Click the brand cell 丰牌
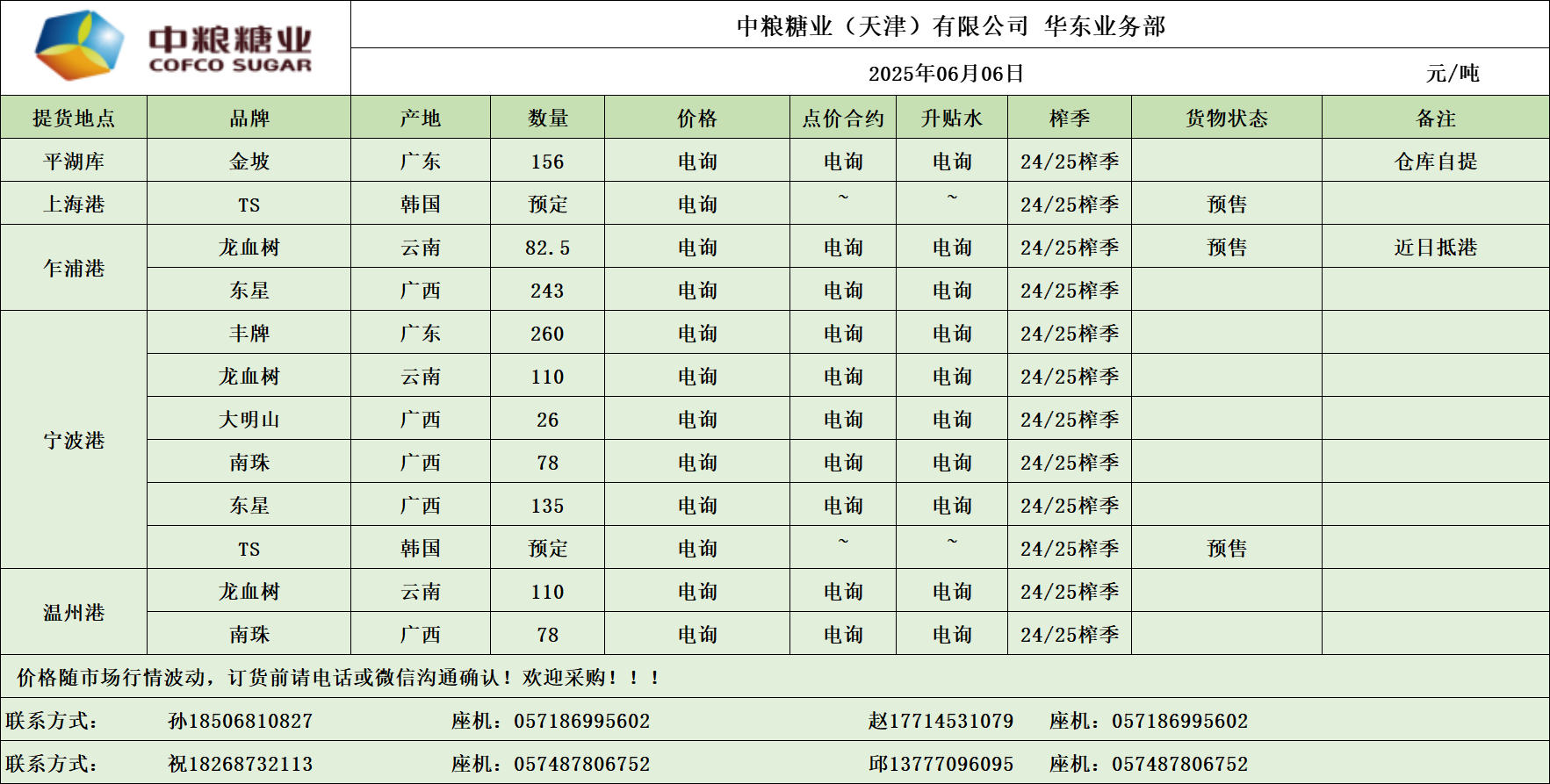Viewport: 1550px width, 784px height. [249, 333]
